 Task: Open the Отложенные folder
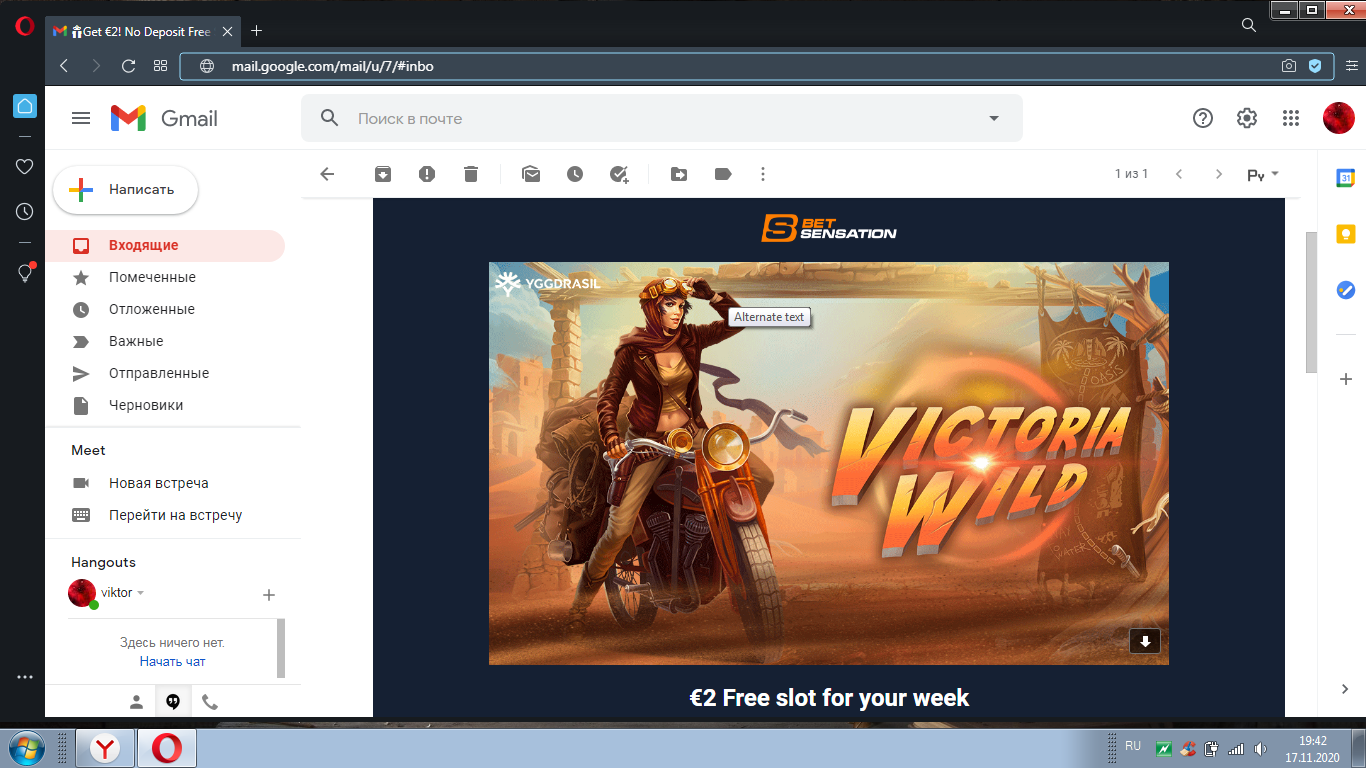click(x=165, y=309)
